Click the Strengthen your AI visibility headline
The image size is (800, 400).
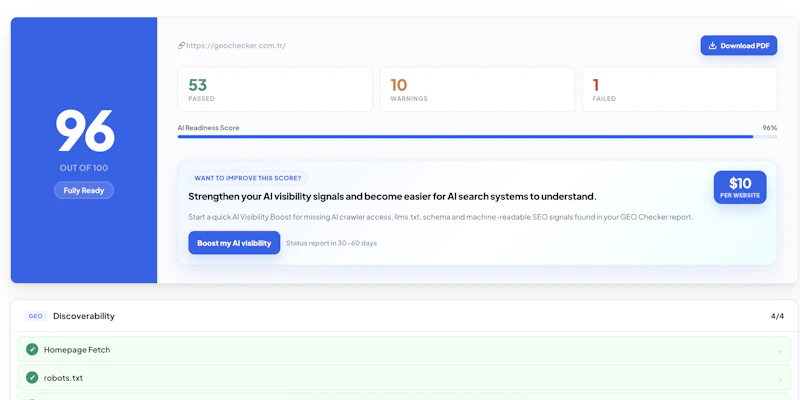point(392,196)
